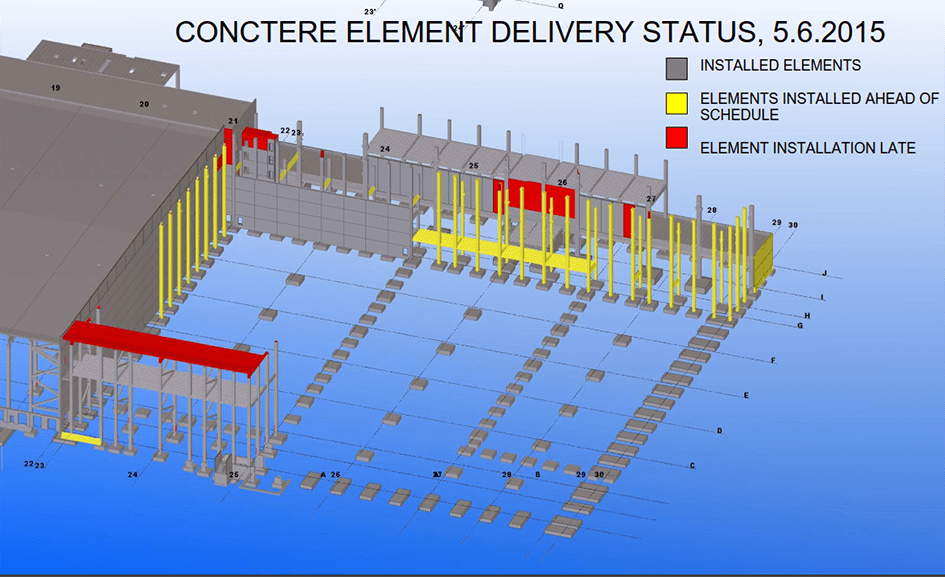
Task: Click the red installation-late legend swatch
Action: (x=677, y=137)
